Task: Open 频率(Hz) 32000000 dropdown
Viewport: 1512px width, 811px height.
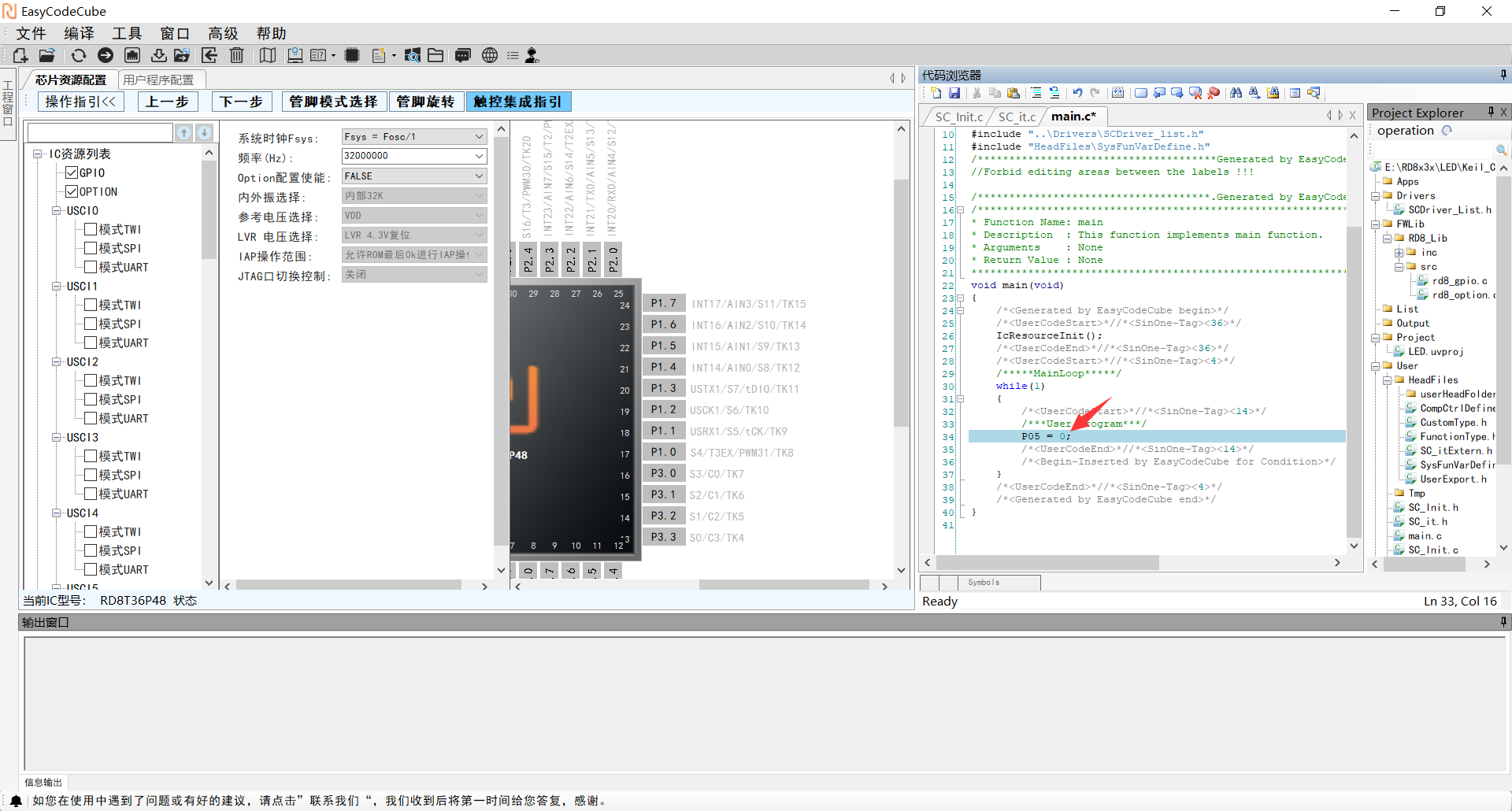Action: click(x=414, y=156)
